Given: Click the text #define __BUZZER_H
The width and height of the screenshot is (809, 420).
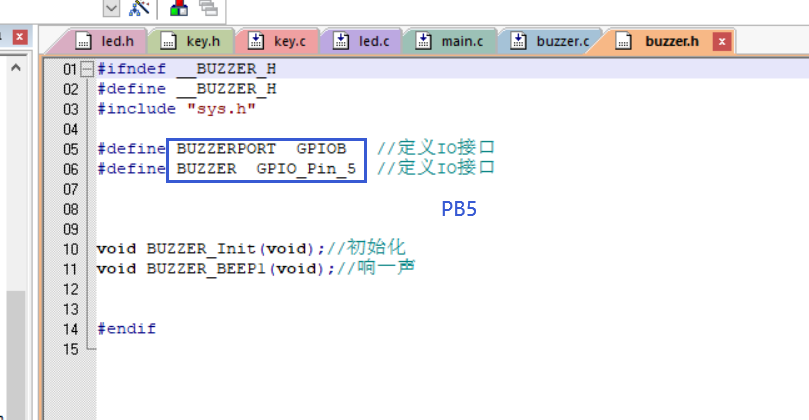Looking at the screenshot, I should (187, 89).
